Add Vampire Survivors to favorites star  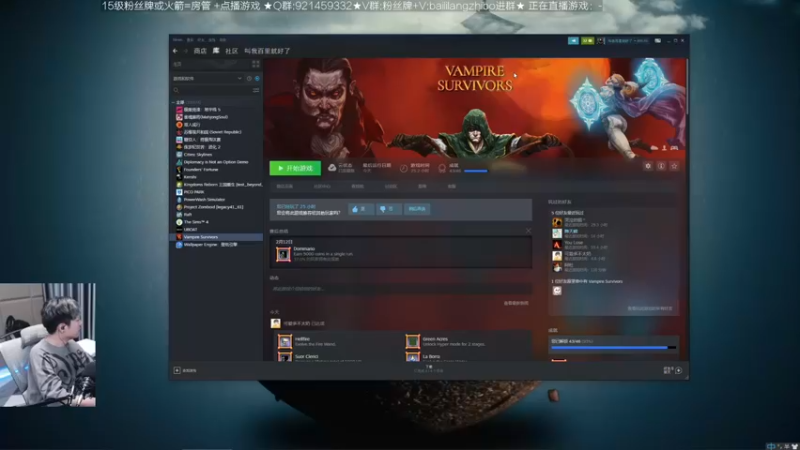[x=674, y=166]
